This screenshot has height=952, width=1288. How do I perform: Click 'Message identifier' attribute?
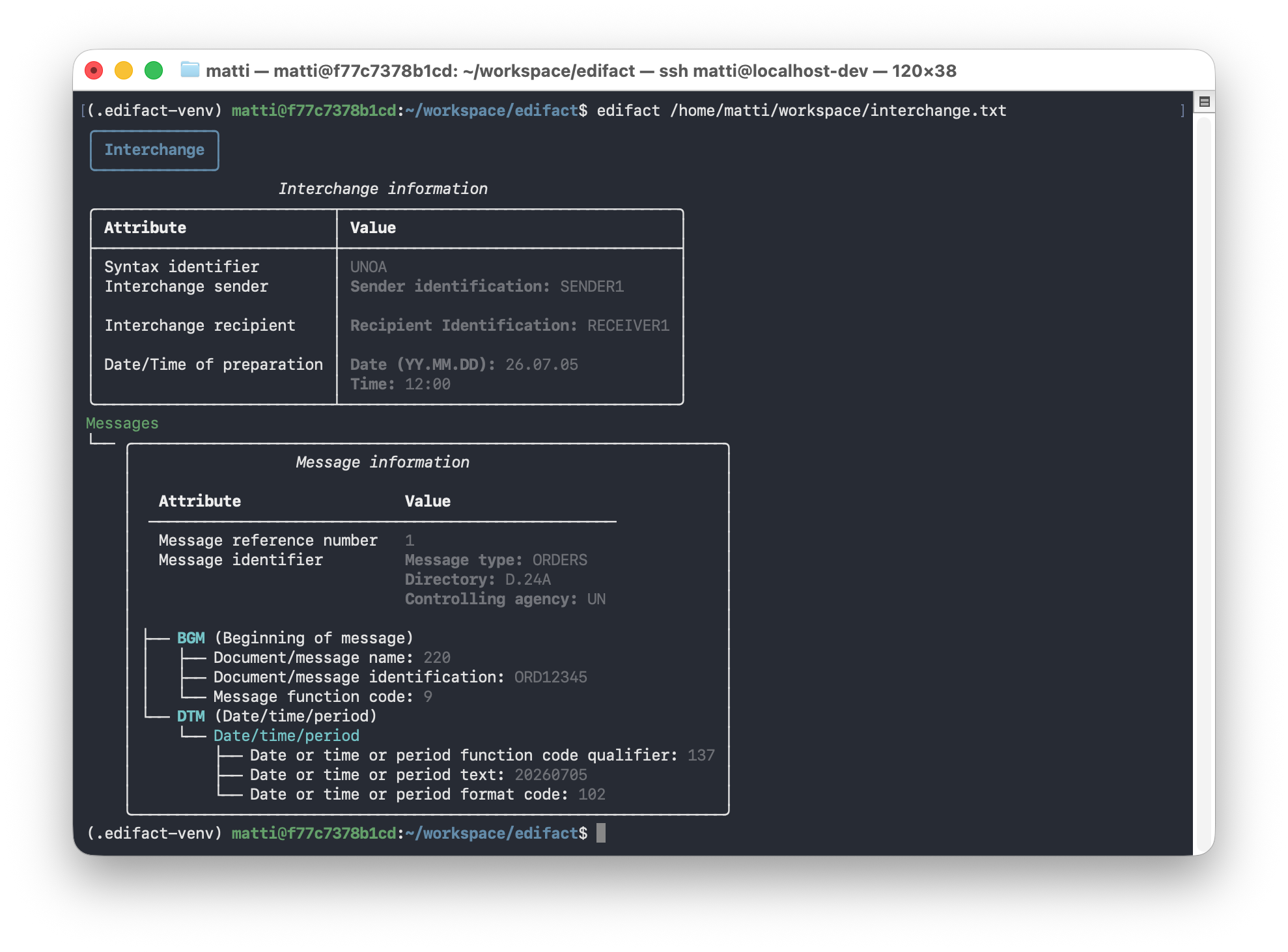point(241,560)
